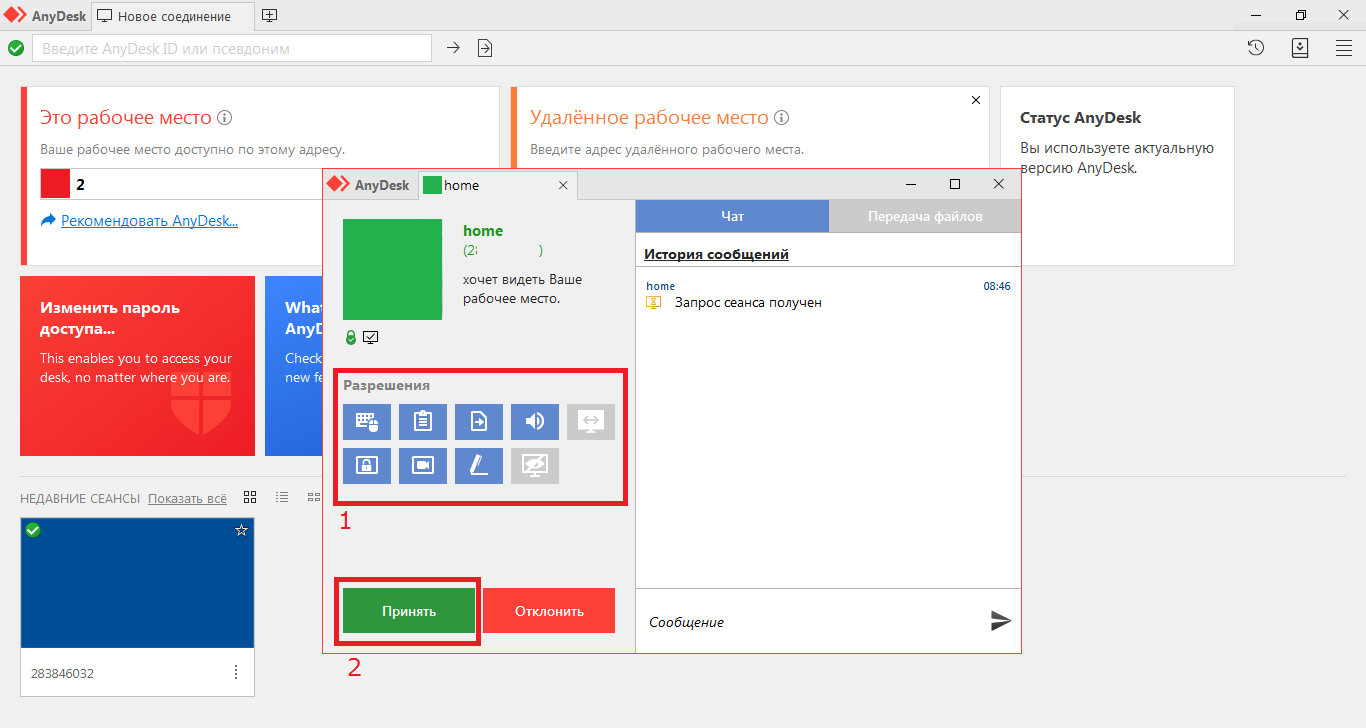The image size is (1366, 728).
Task: Click the green home user avatar
Action: pyautogui.click(x=393, y=269)
